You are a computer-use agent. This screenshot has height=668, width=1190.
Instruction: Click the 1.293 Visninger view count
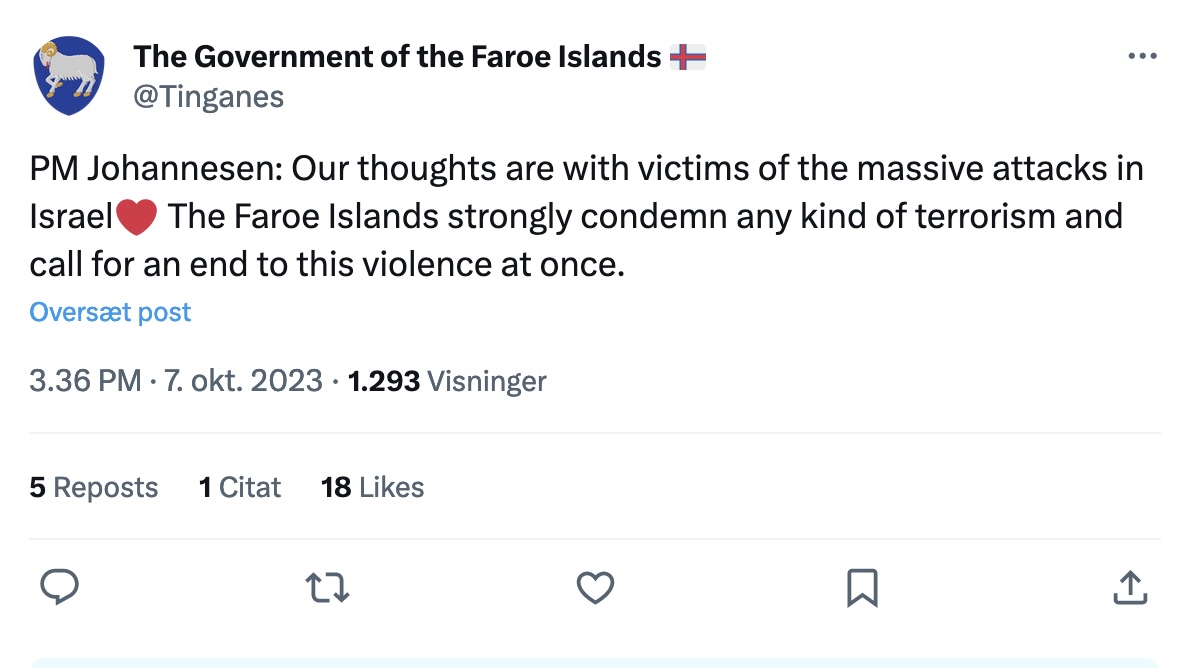pos(447,381)
